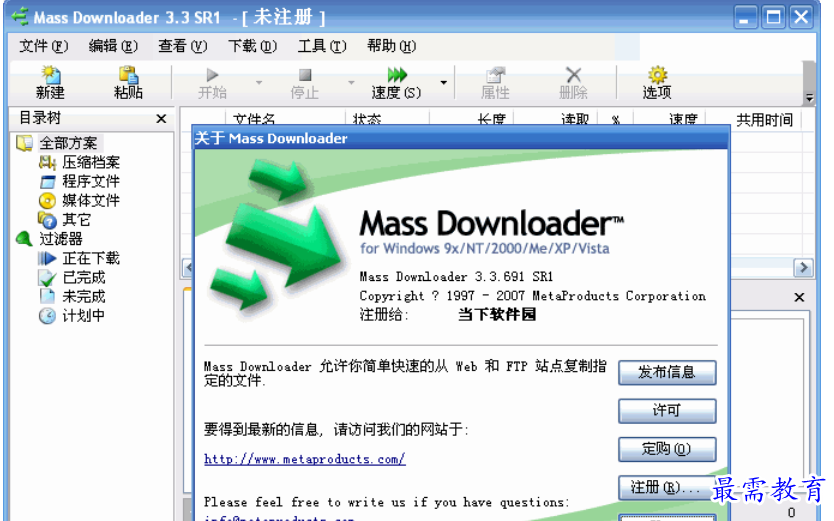Open the dropdown arrow beside 速度
This screenshot has width=834, height=521.
point(443,82)
